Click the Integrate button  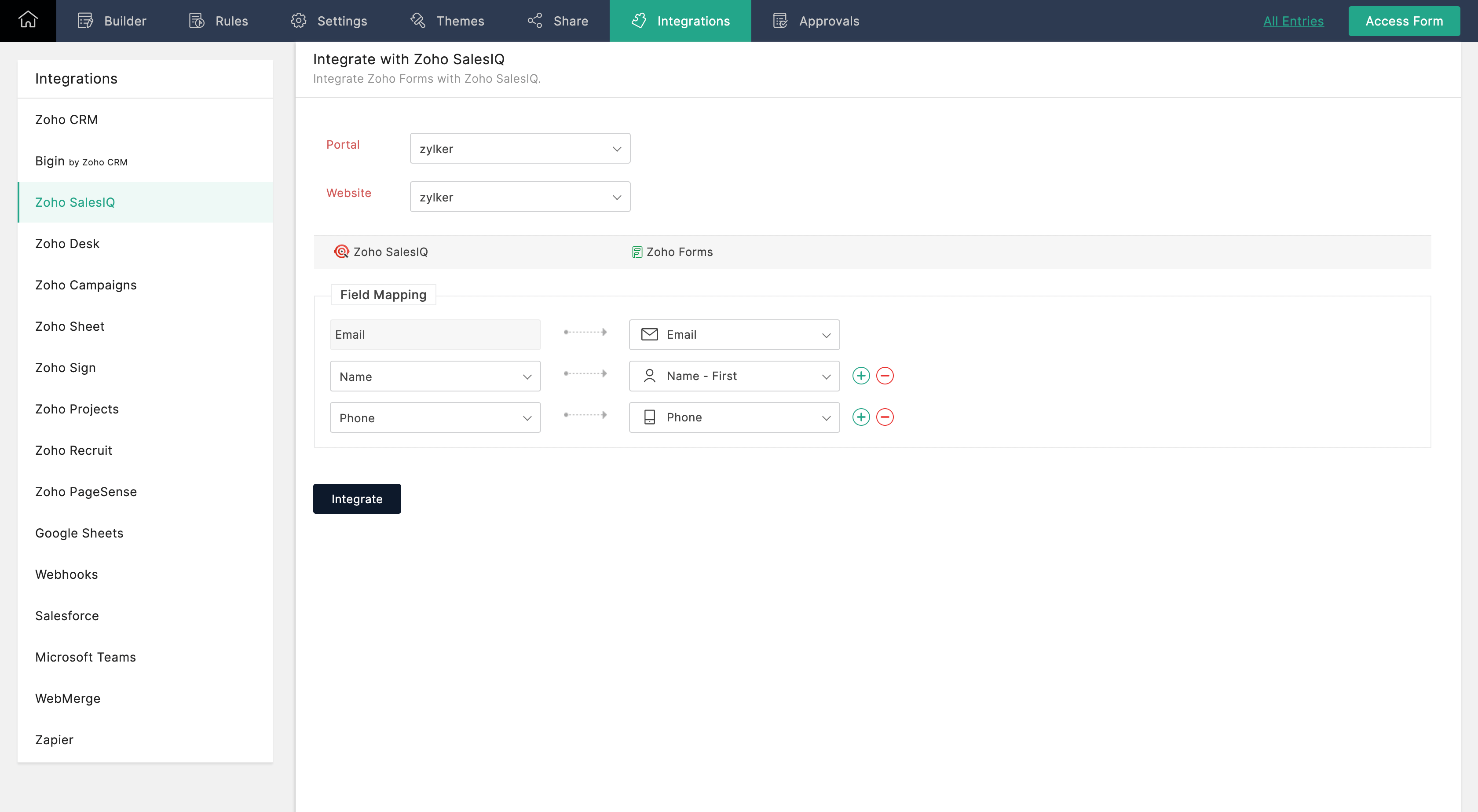[x=357, y=498]
